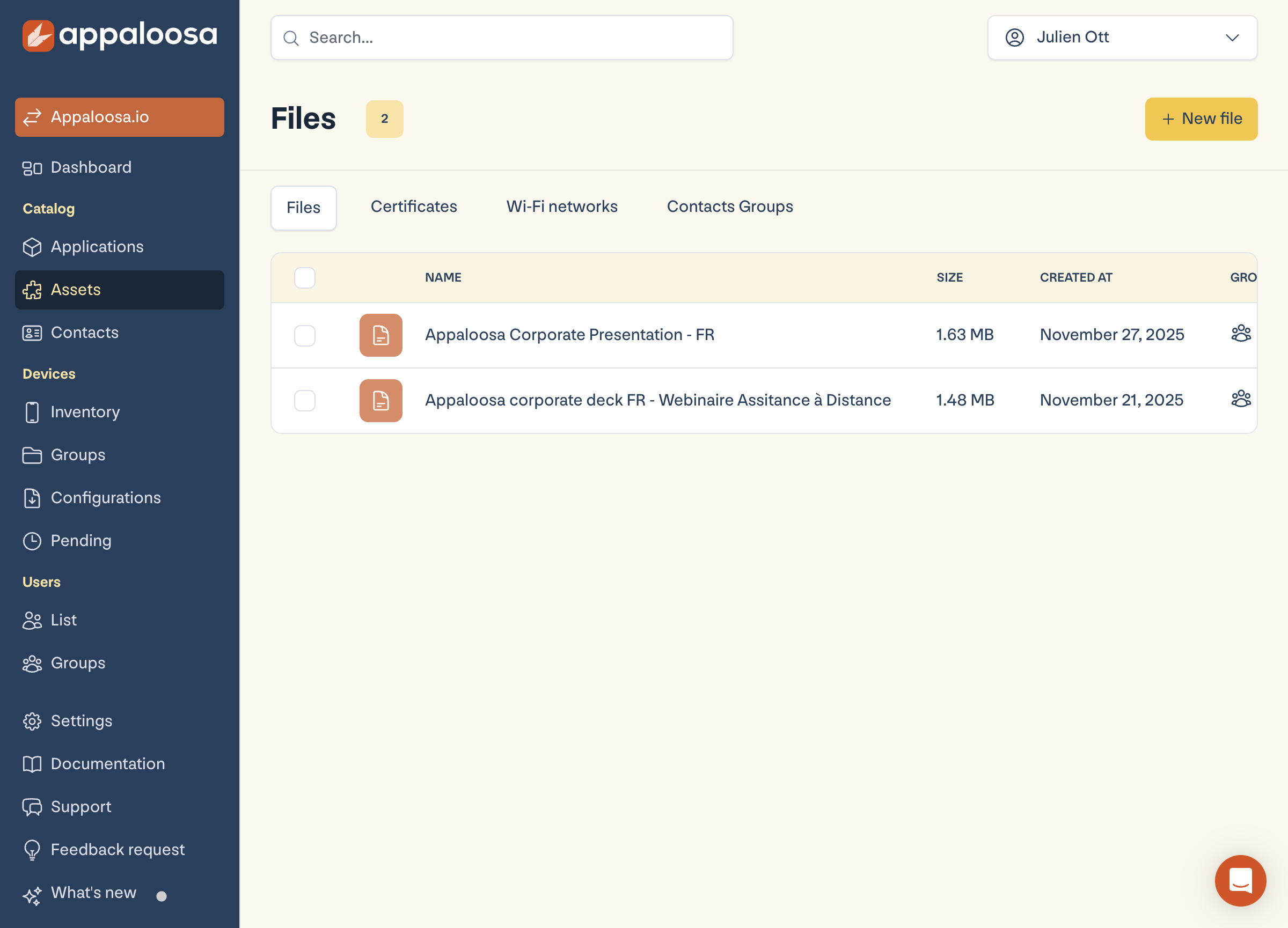Open the Feedback request link label
The width and height of the screenshot is (1288, 928).
click(118, 850)
